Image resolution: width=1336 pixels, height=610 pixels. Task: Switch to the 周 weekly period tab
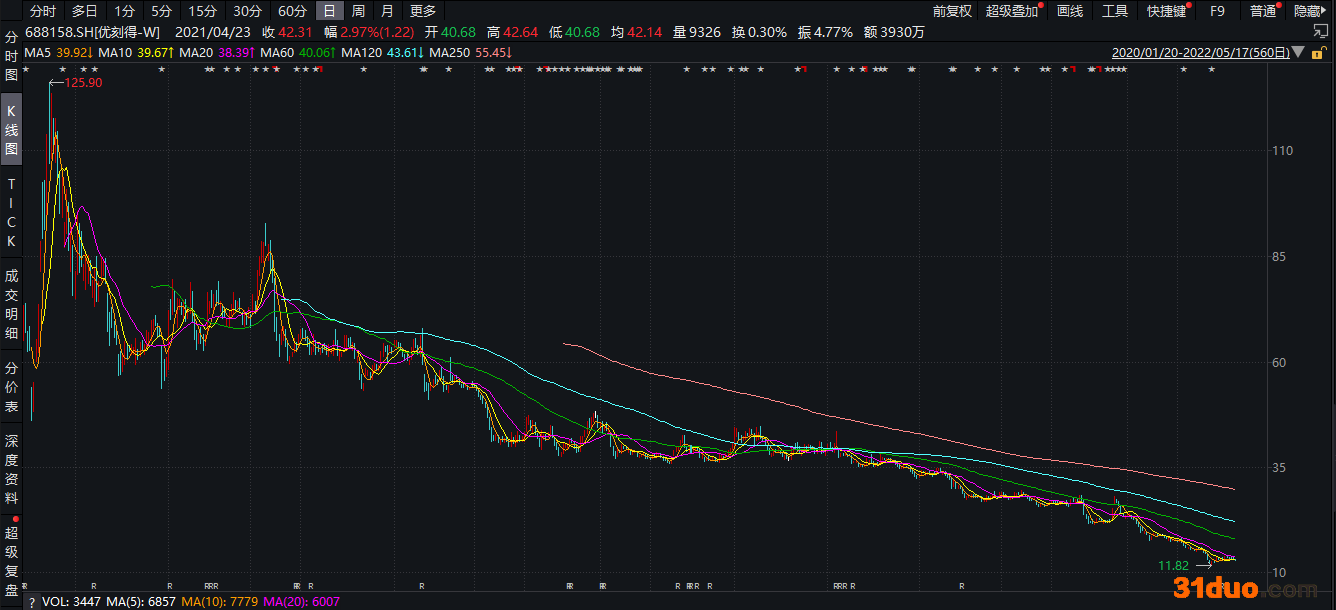click(358, 11)
